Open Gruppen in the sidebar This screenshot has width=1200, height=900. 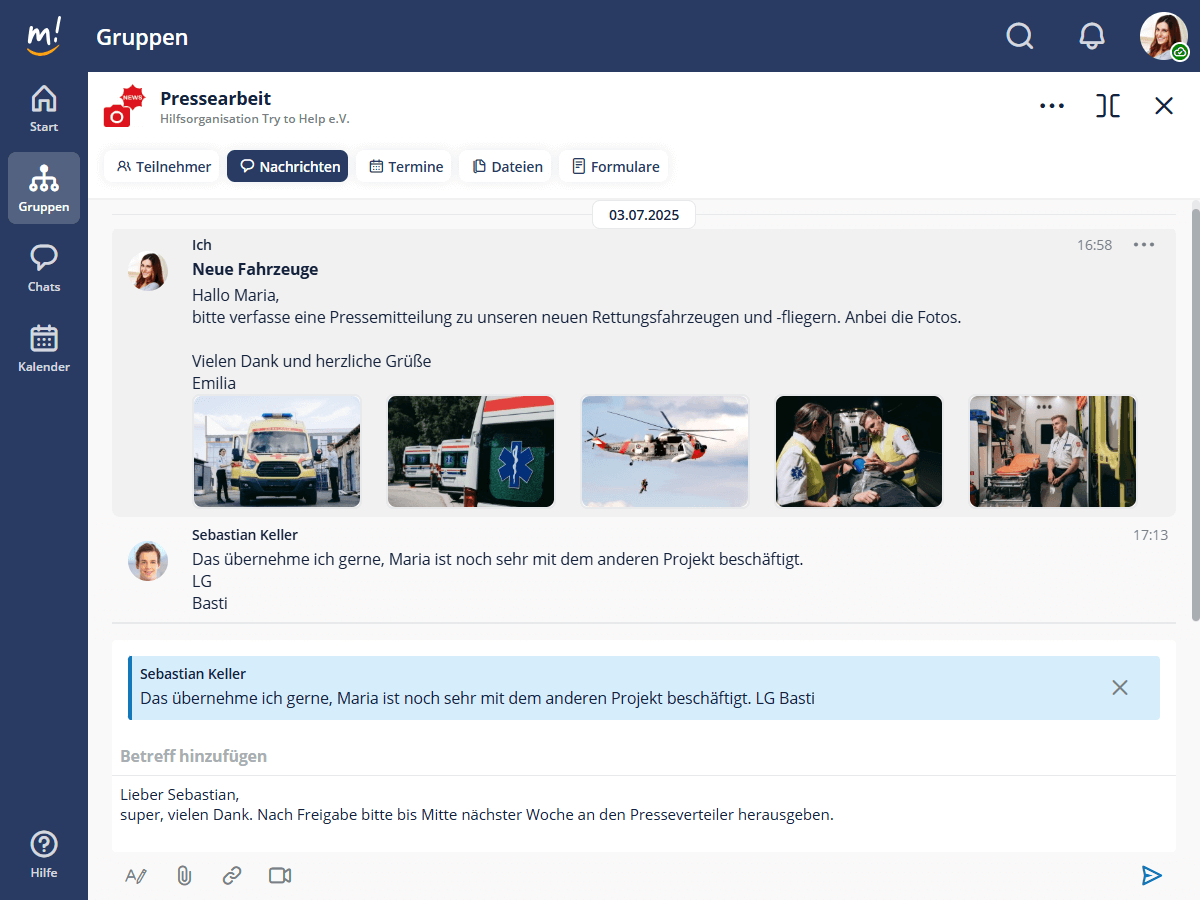[x=44, y=188]
